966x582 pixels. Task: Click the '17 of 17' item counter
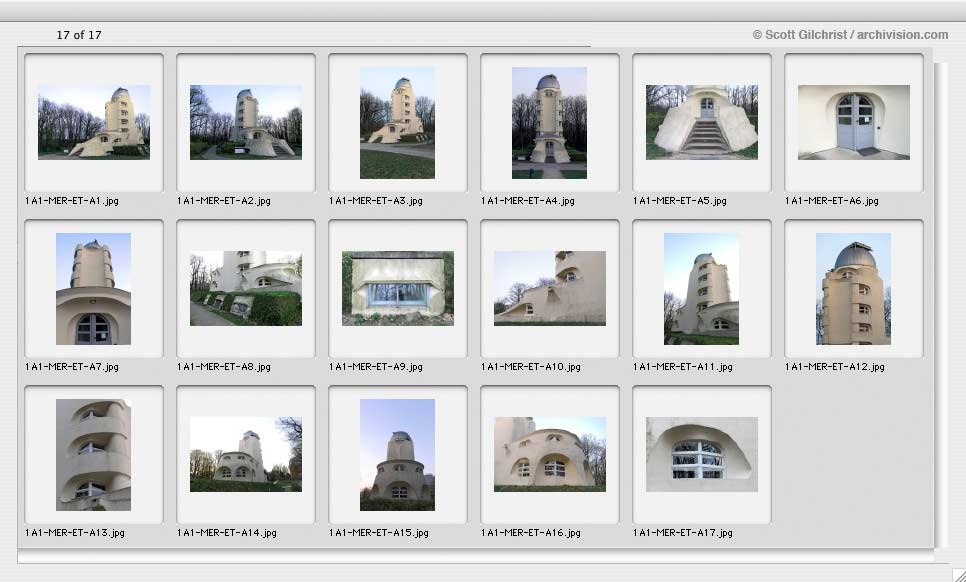[79, 35]
